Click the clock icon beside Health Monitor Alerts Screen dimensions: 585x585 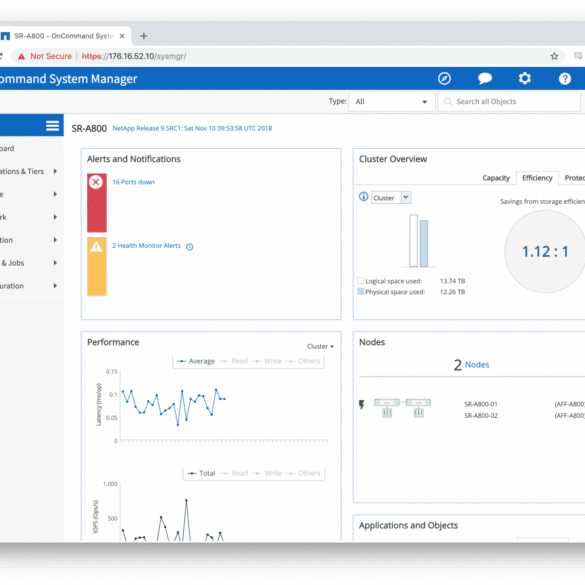pyautogui.click(x=190, y=247)
